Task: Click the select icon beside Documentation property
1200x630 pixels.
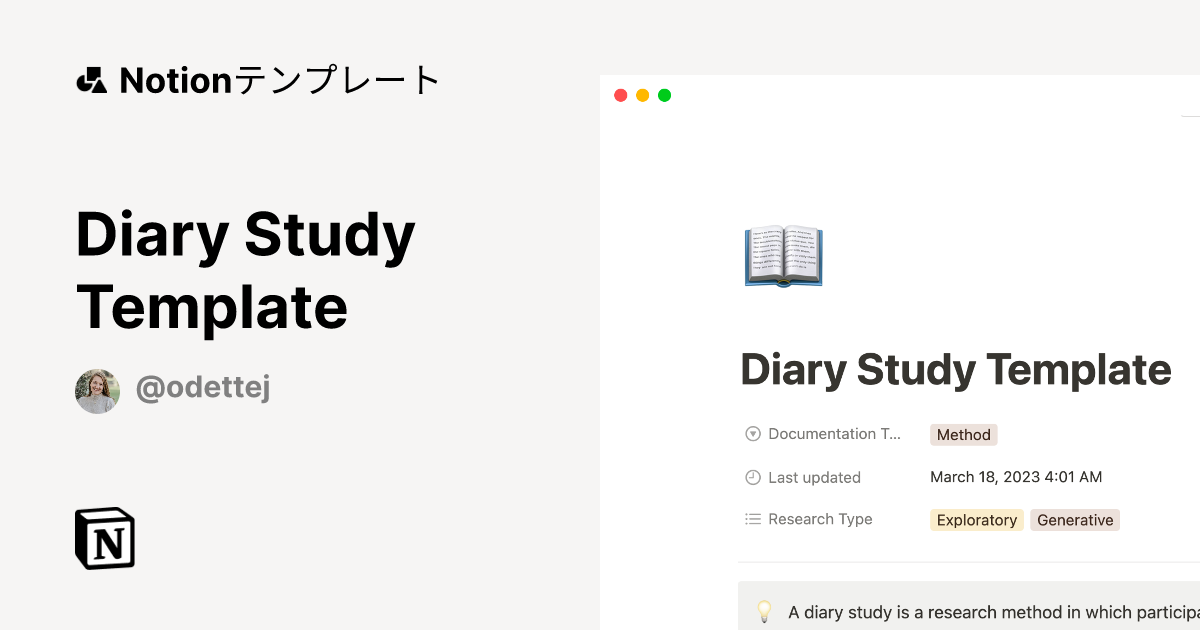Action: [753, 434]
